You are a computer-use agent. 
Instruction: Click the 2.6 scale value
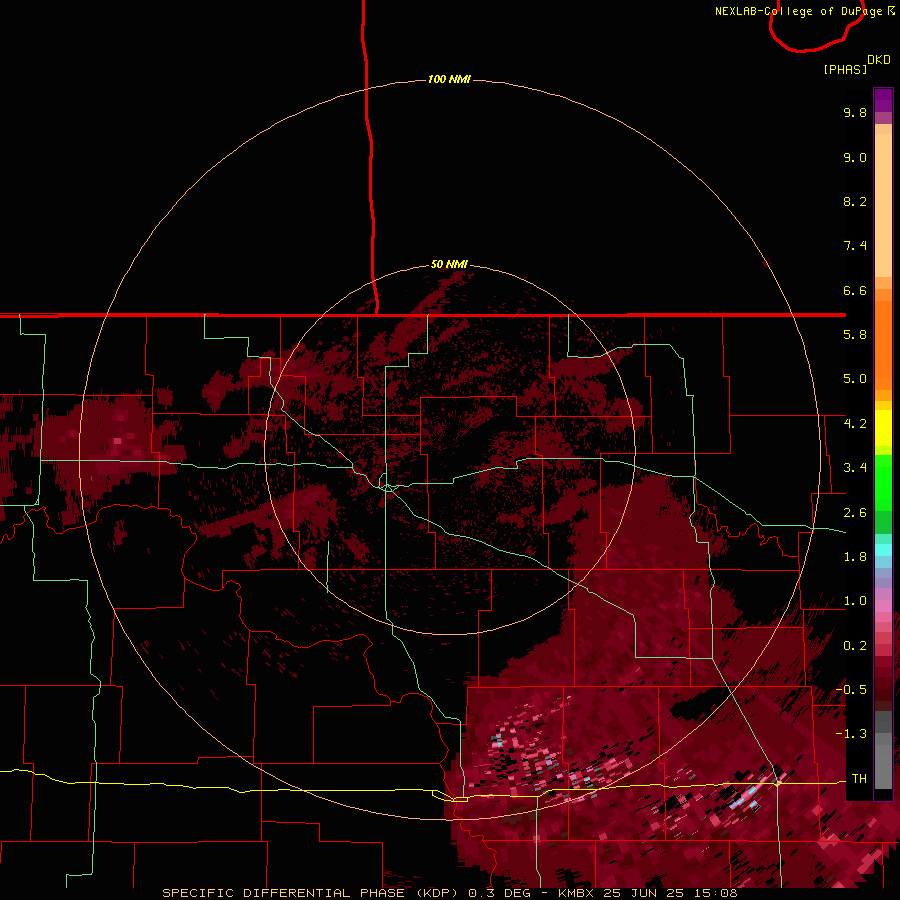855,513
